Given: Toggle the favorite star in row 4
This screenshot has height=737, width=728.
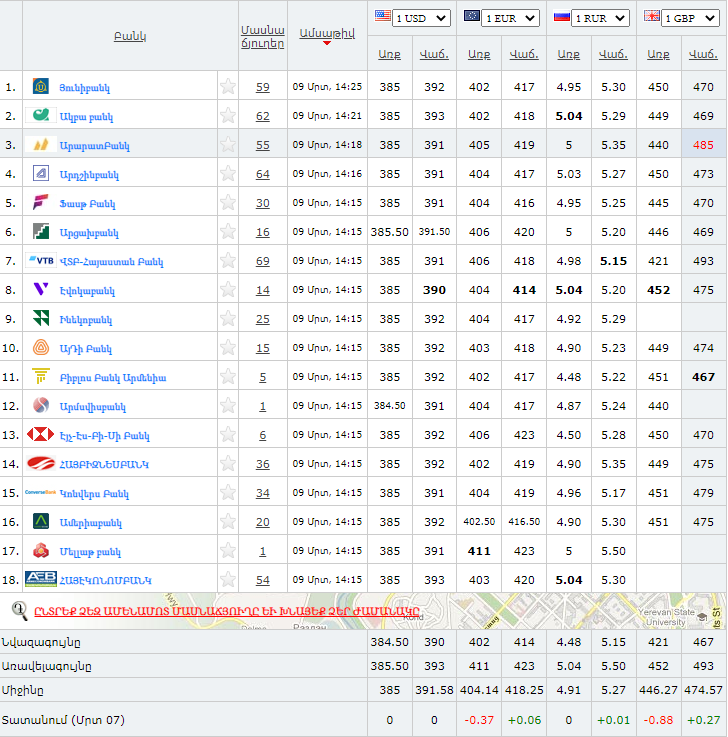Looking at the screenshot, I should point(228,173).
